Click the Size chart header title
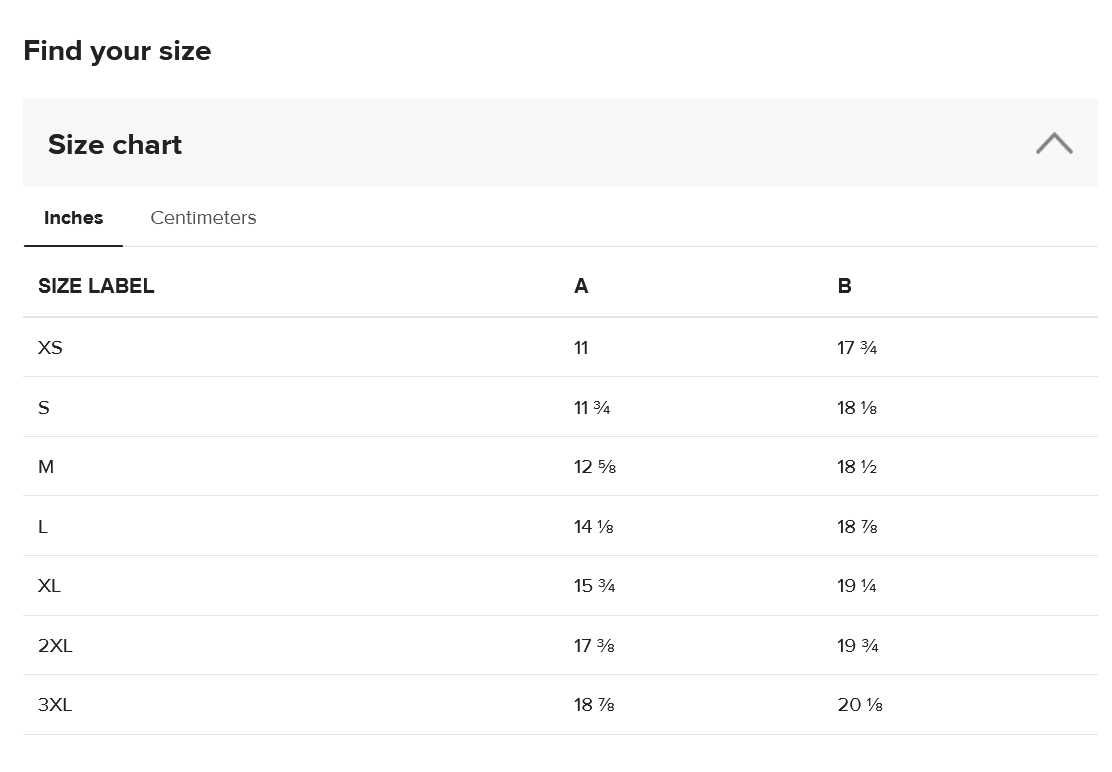Viewport: 1112px width, 772px height. pyautogui.click(x=115, y=145)
